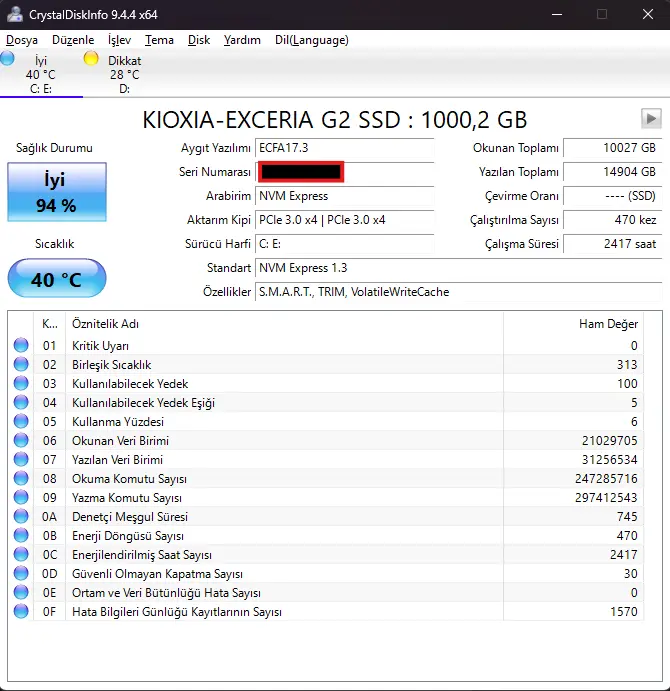Click the KIOXIA-EXCERIA G2 SSD title text
The height and width of the screenshot is (691, 670).
[335, 119]
